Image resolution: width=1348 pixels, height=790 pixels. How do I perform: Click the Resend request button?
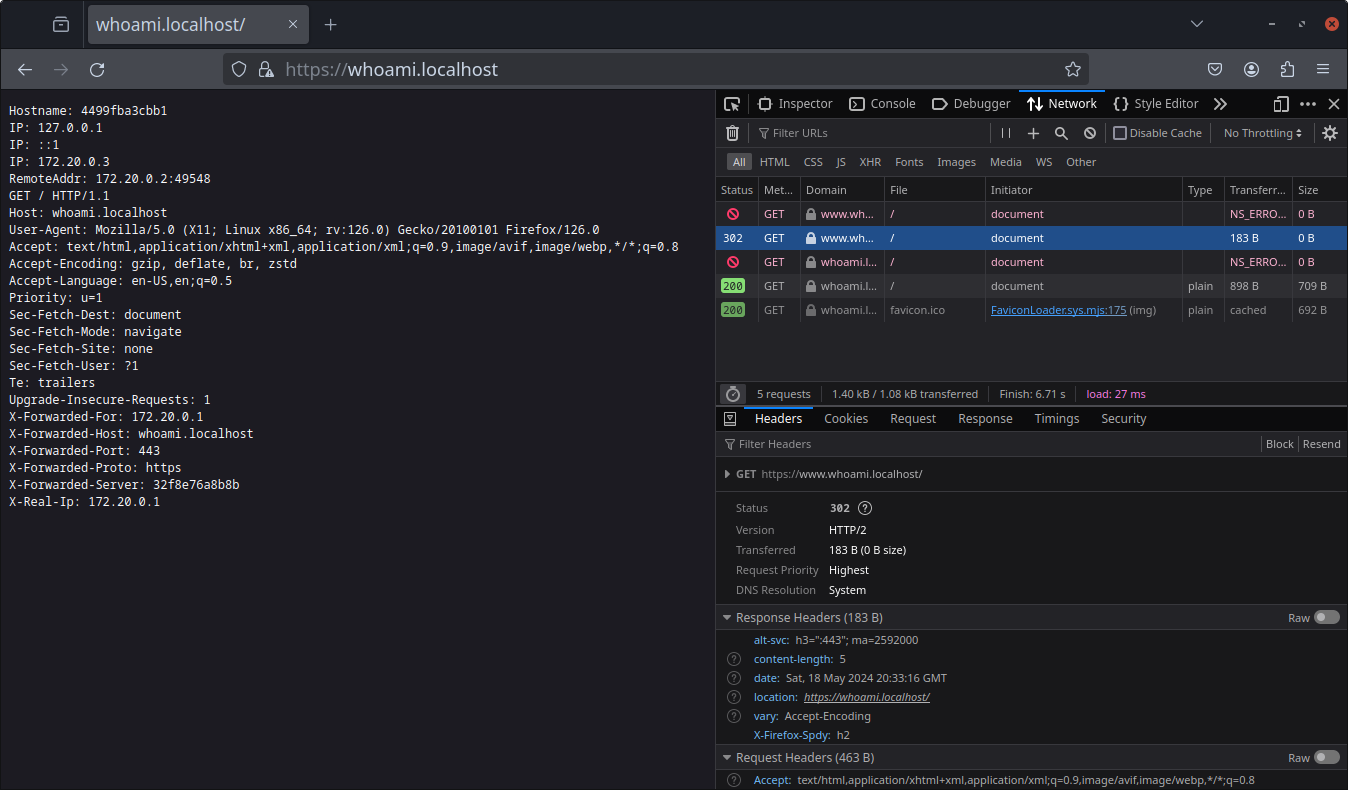coord(1321,444)
